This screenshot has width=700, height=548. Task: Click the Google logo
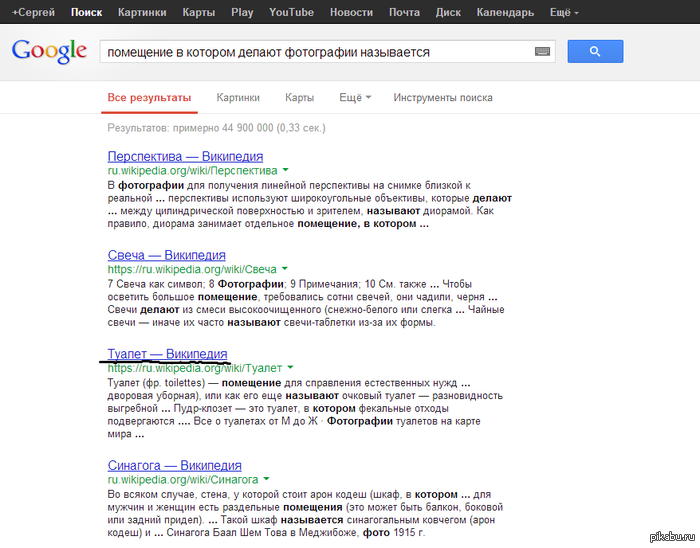point(48,51)
